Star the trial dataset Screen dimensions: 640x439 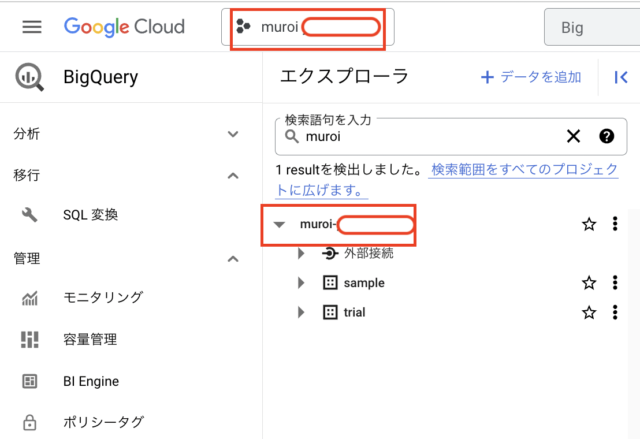coord(589,313)
